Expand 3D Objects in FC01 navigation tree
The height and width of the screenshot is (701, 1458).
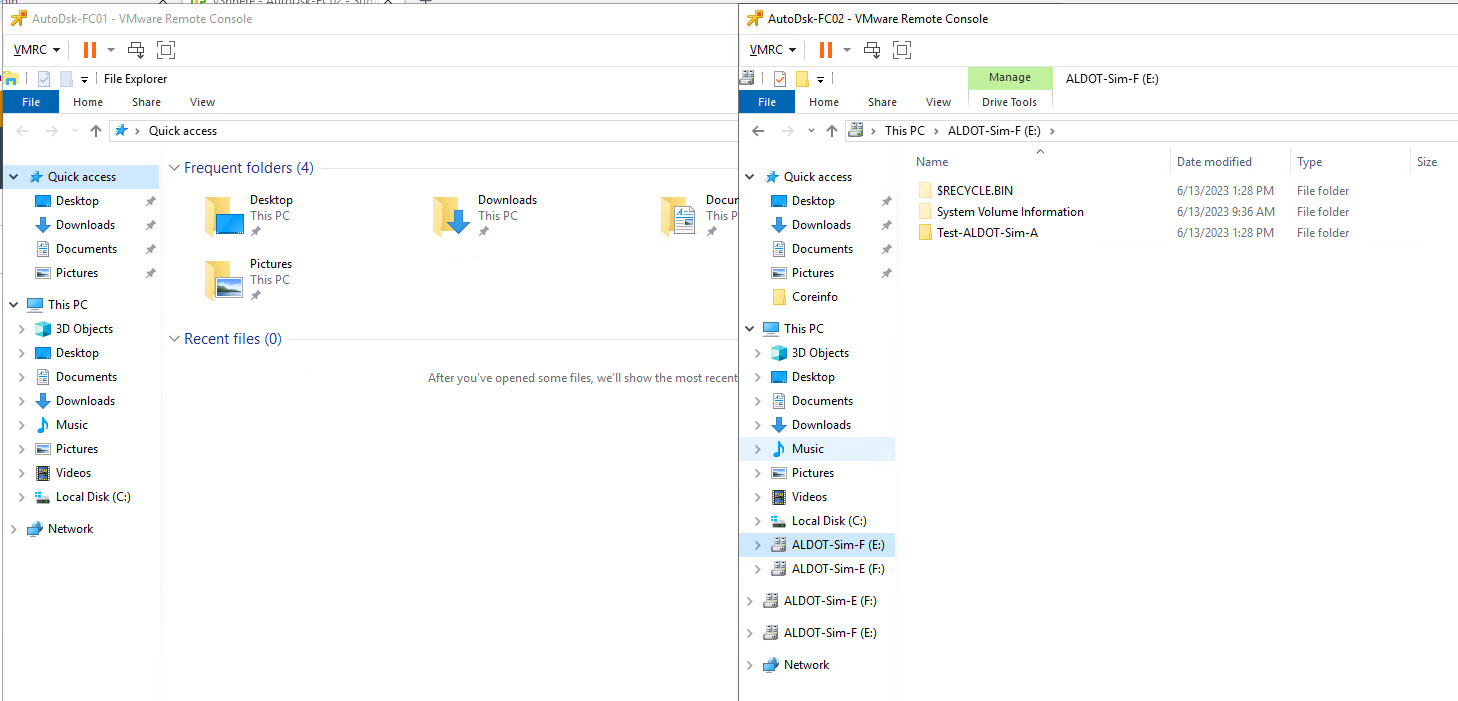click(22, 329)
